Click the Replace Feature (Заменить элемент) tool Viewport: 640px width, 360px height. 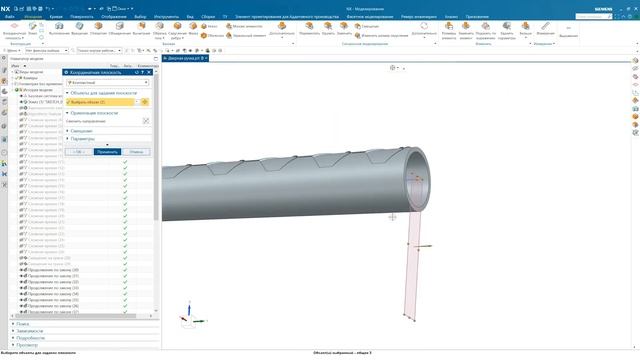[466, 31]
